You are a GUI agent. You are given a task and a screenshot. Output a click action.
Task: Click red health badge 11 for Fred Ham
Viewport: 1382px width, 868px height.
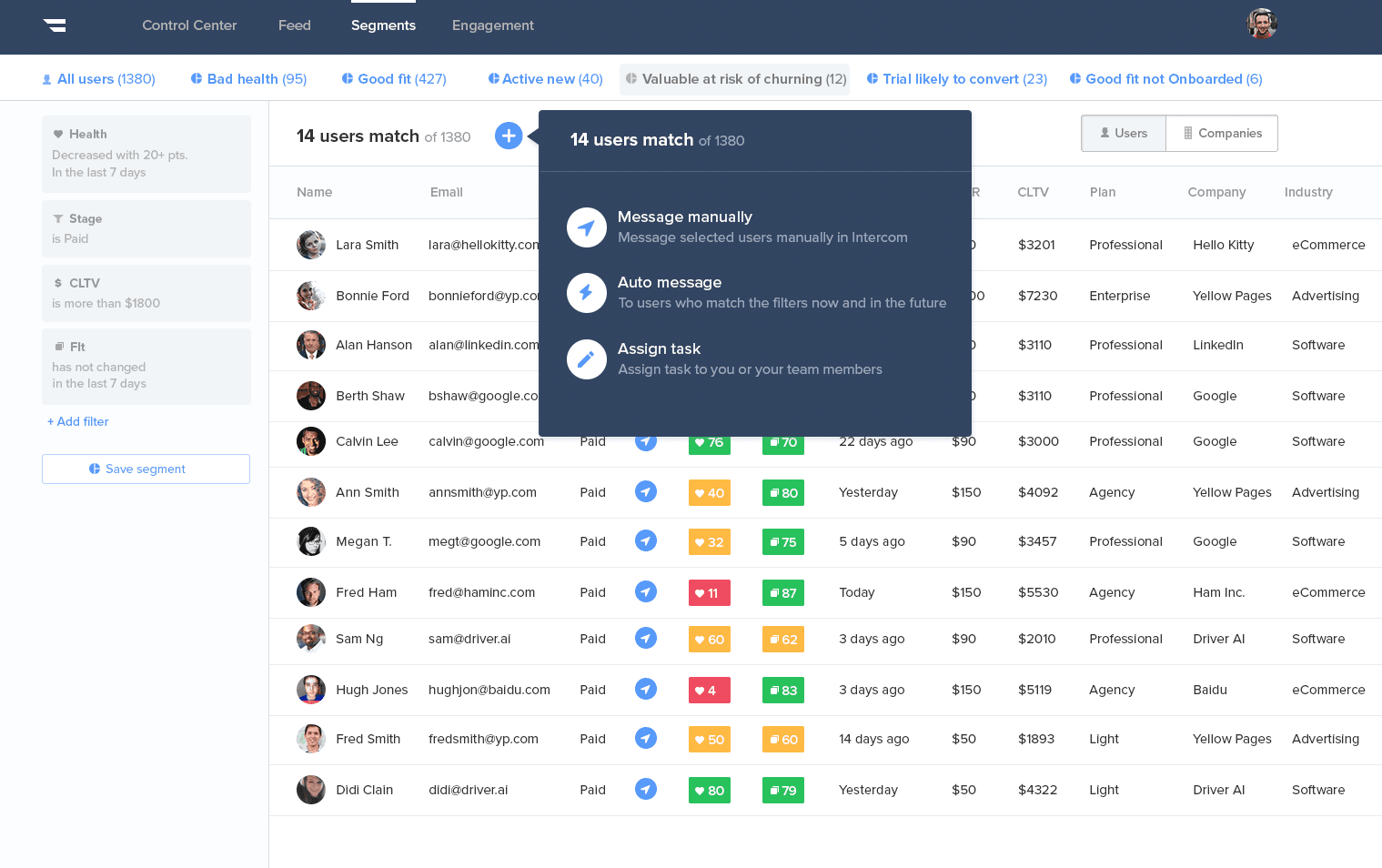tap(710, 593)
